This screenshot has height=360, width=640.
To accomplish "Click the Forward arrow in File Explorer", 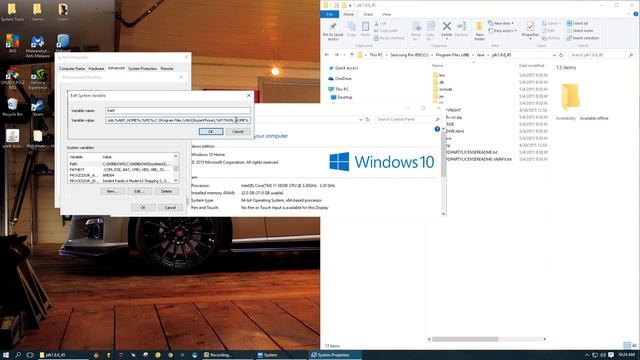I will click(336, 55).
